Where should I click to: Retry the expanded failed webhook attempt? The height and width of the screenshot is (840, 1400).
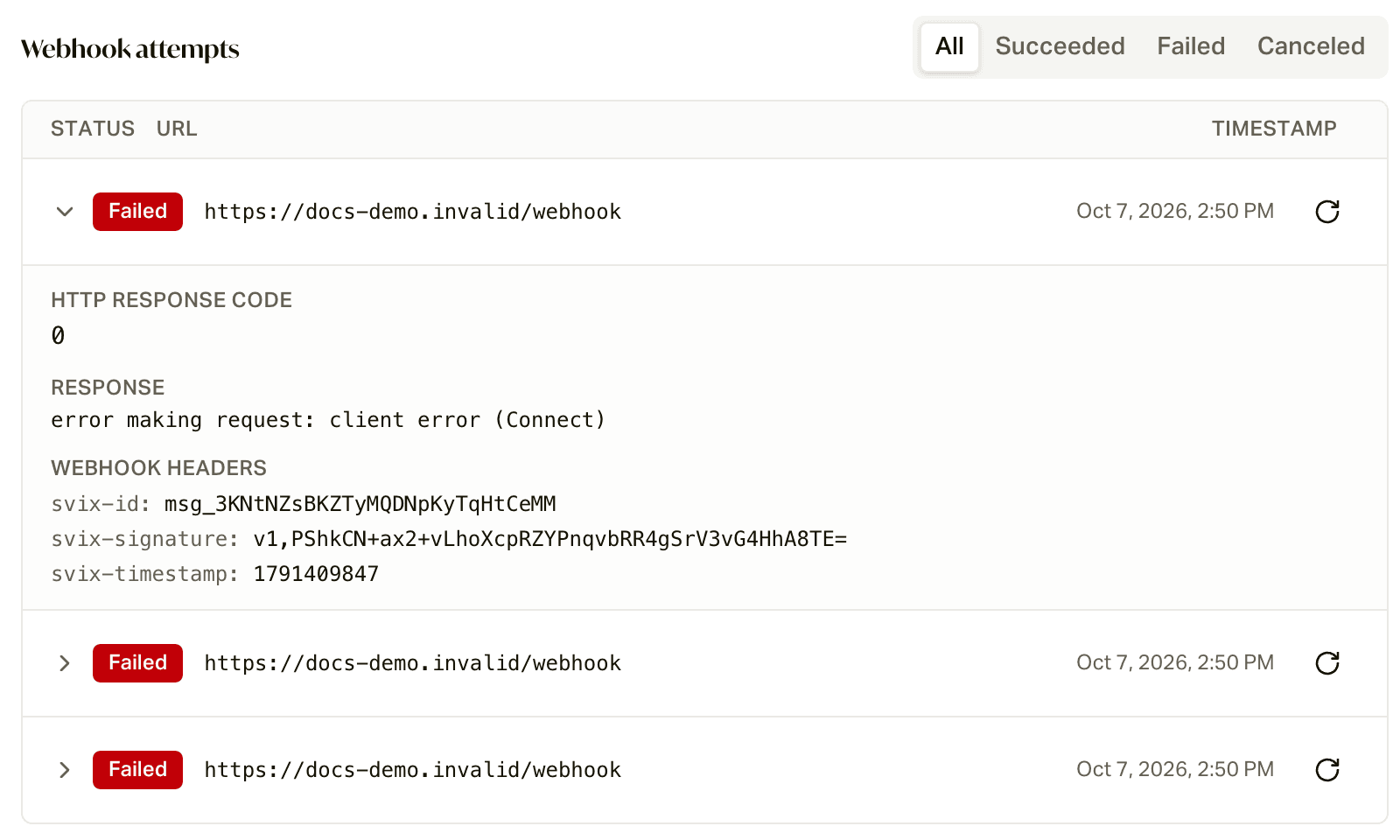coord(1327,212)
